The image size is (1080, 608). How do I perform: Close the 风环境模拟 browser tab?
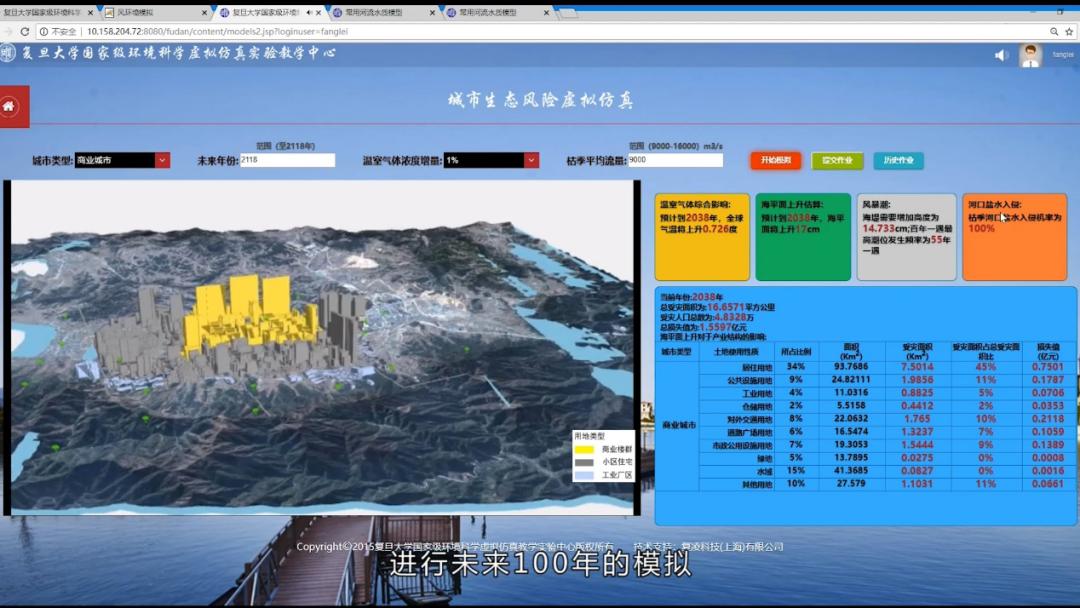[x=204, y=13]
